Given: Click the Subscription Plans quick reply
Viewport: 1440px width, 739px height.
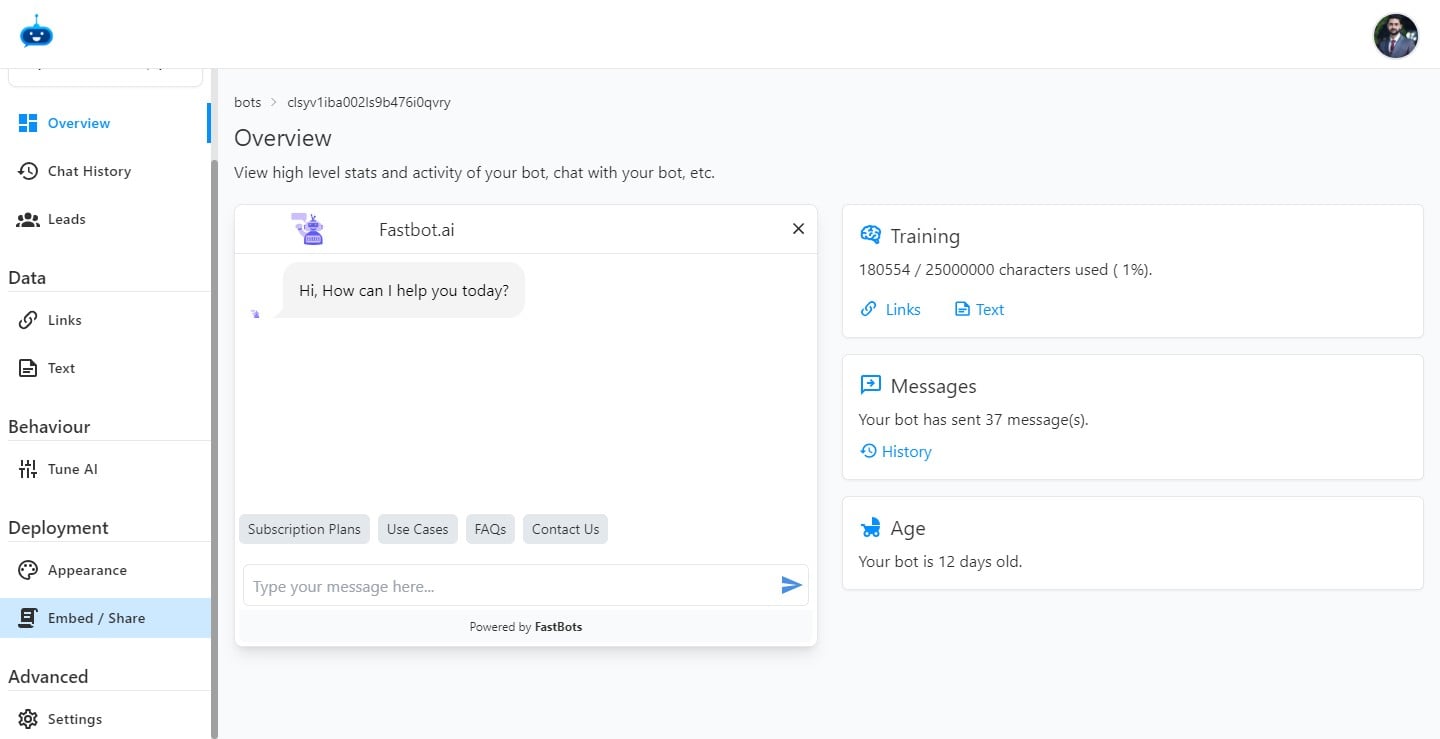Looking at the screenshot, I should point(304,529).
